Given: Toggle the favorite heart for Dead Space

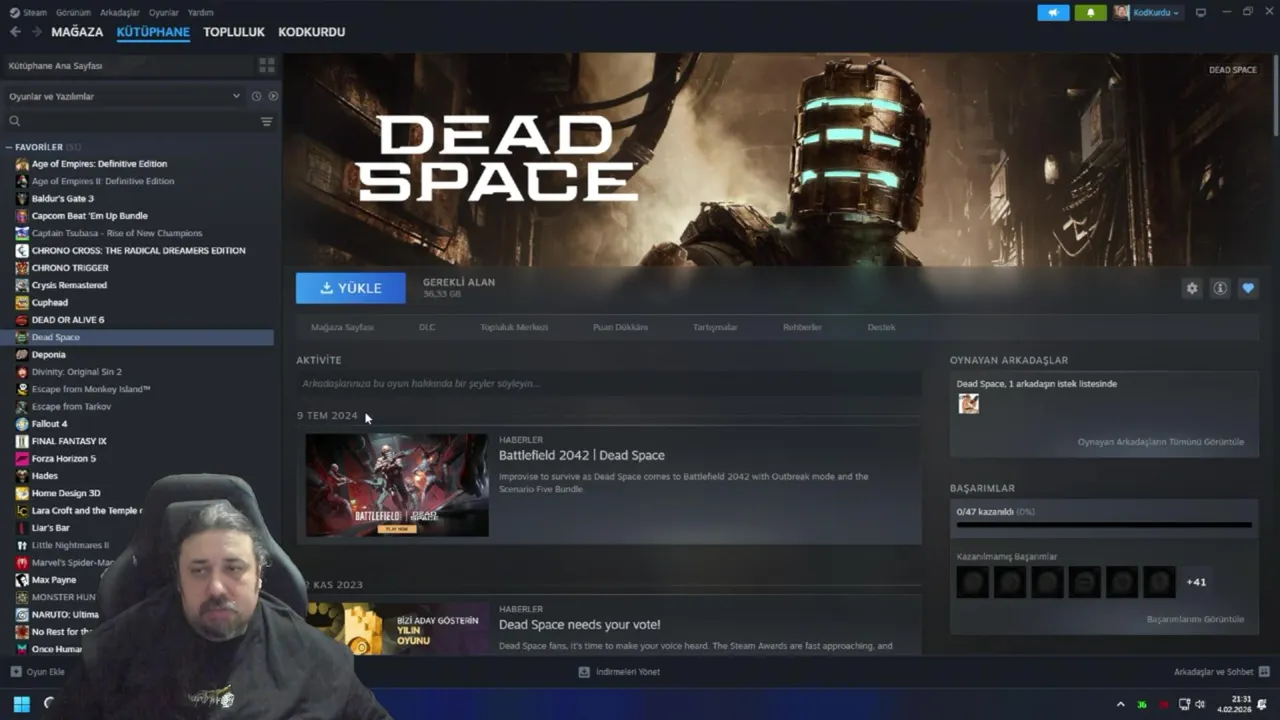Looking at the screenshot, I should 1248,288.
